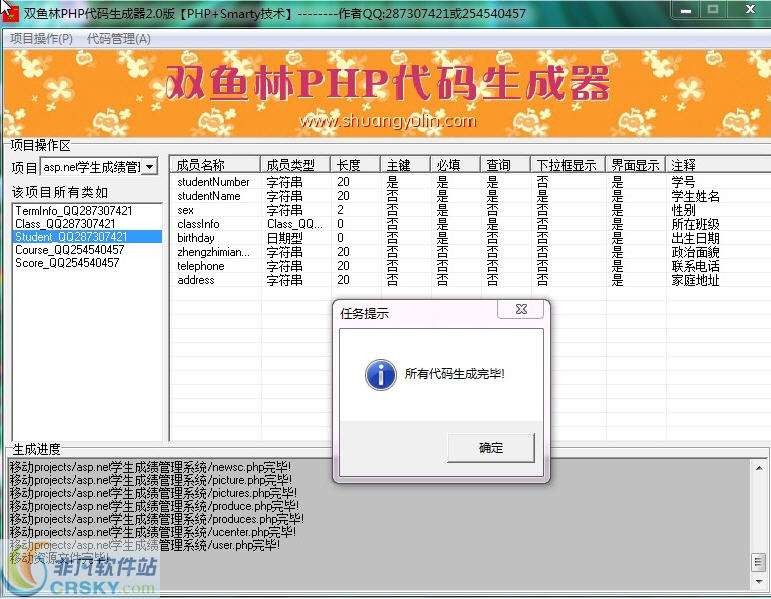This screenshot has width=771, height=599.
Task: Click the 注释 column header
Action: 718,165
